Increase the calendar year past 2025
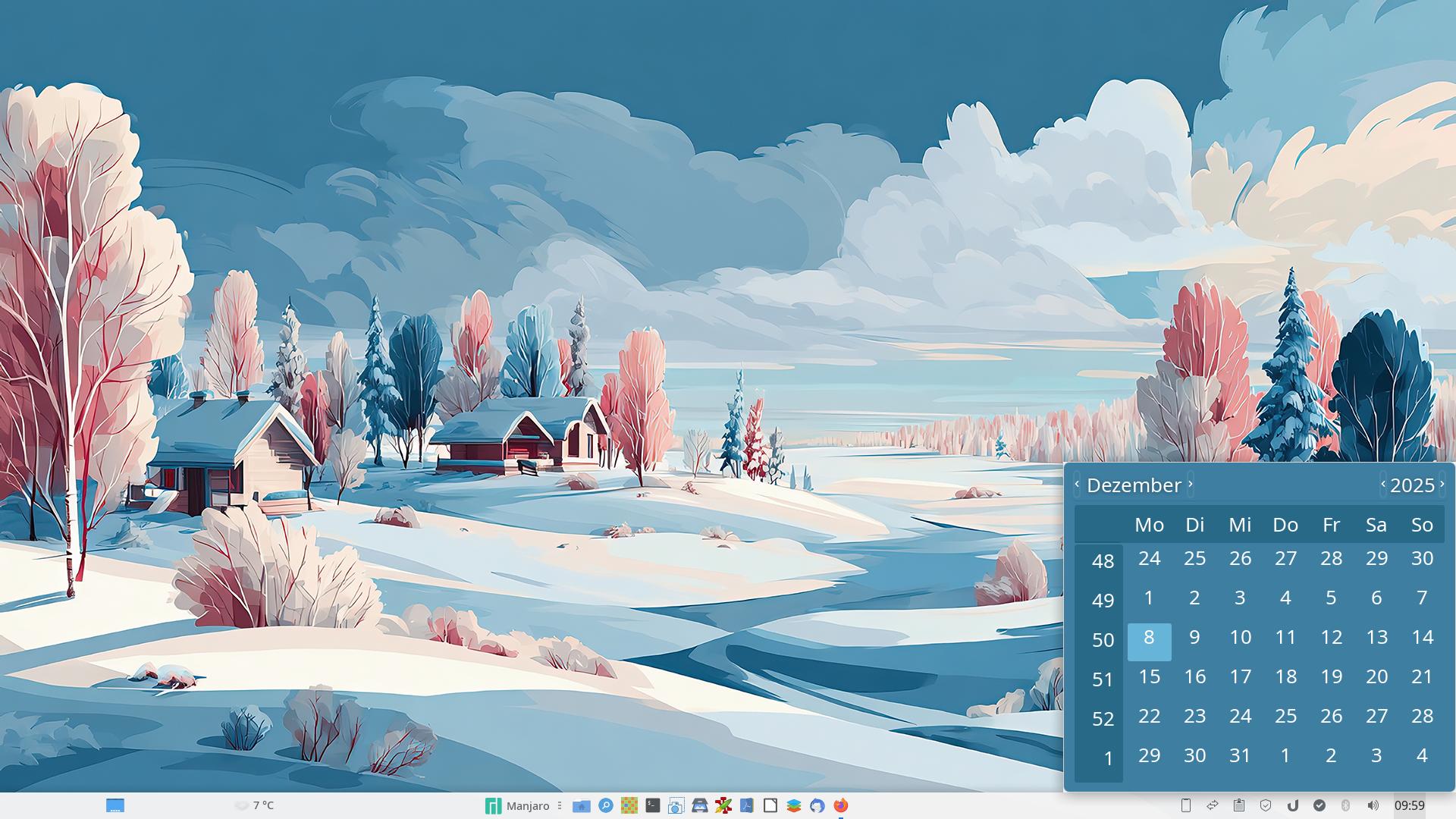 click(x=1442, y=485)
